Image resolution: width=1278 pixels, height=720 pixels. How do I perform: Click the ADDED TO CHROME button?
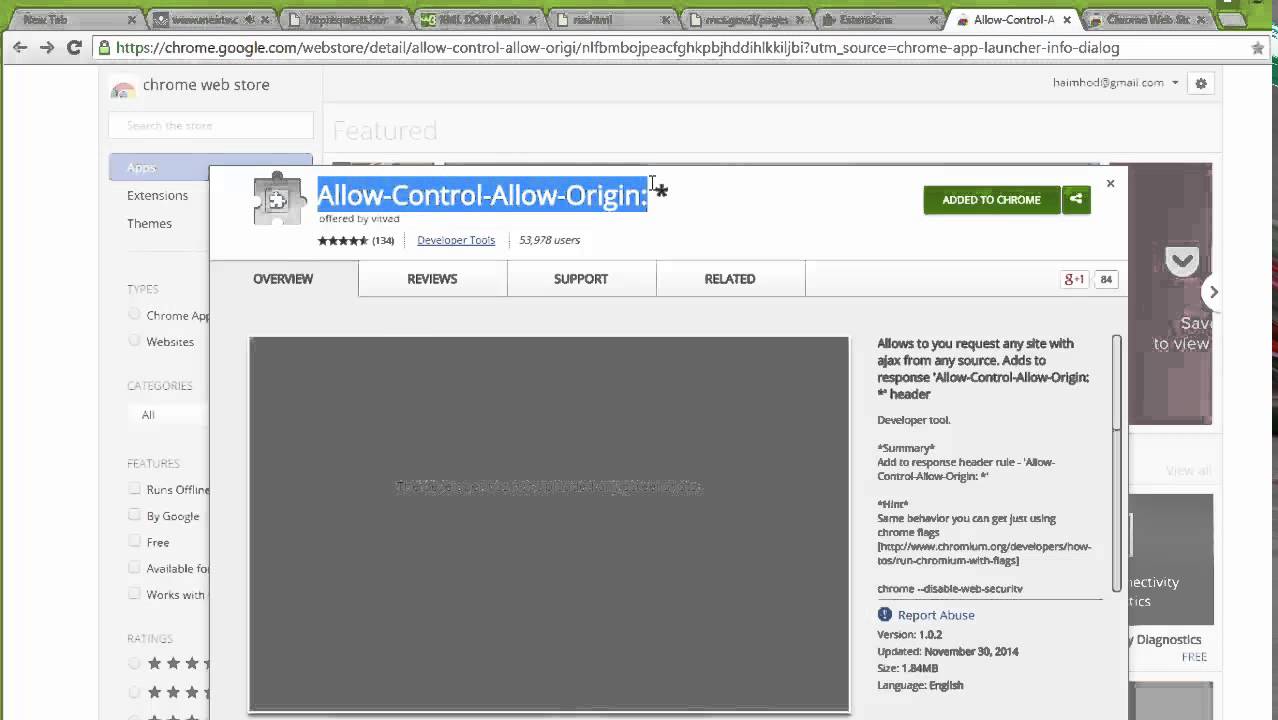point(991,200)
